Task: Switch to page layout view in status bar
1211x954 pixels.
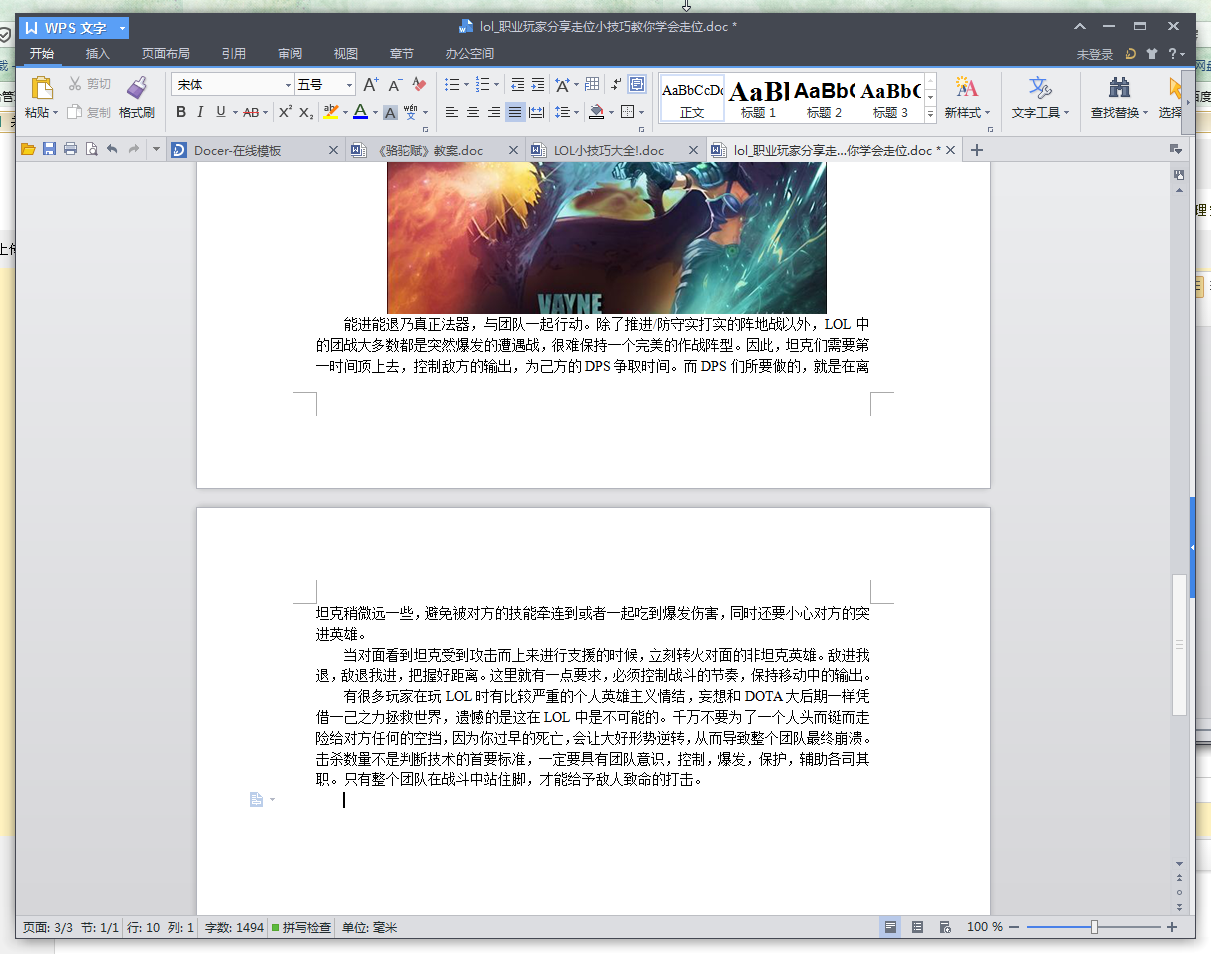Action: coord(889,928)
